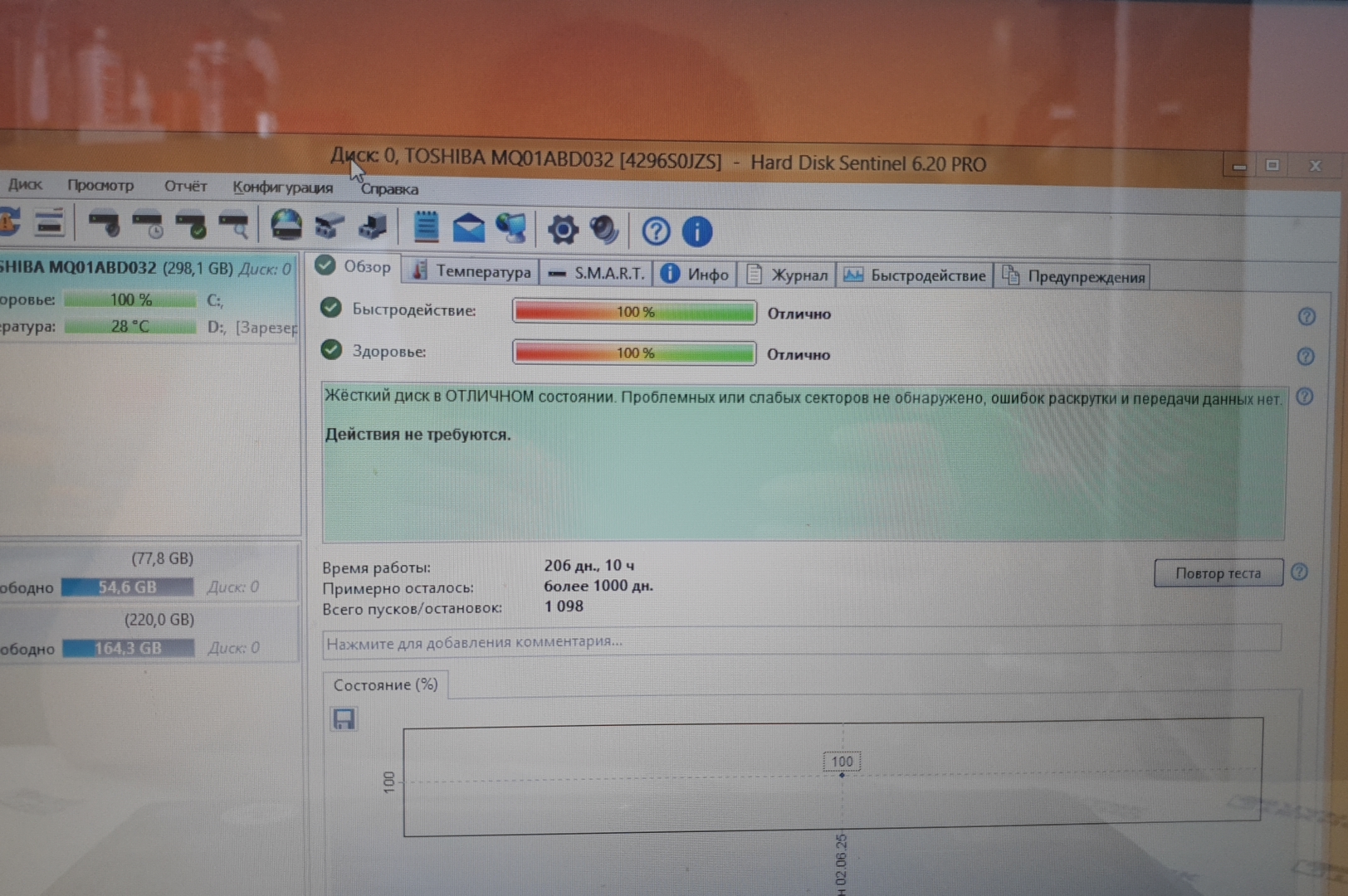Switch to the Инфо tab
This screenshot has height=896, width=1348.
695,274
